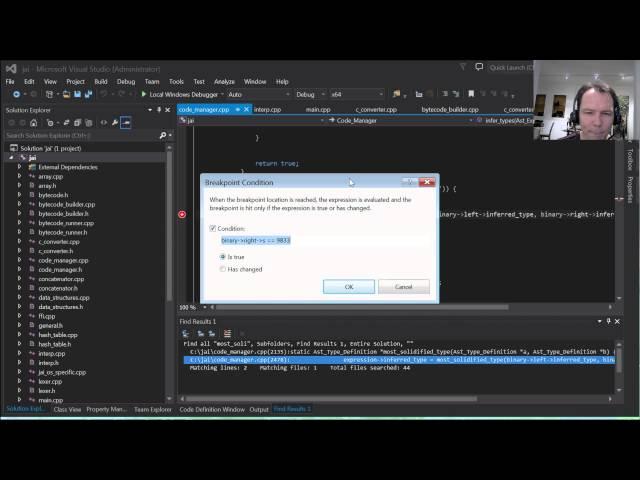The image size is (640, 480).
Task: Click first Find Results toolbar icon
Action: coord(186,333)
